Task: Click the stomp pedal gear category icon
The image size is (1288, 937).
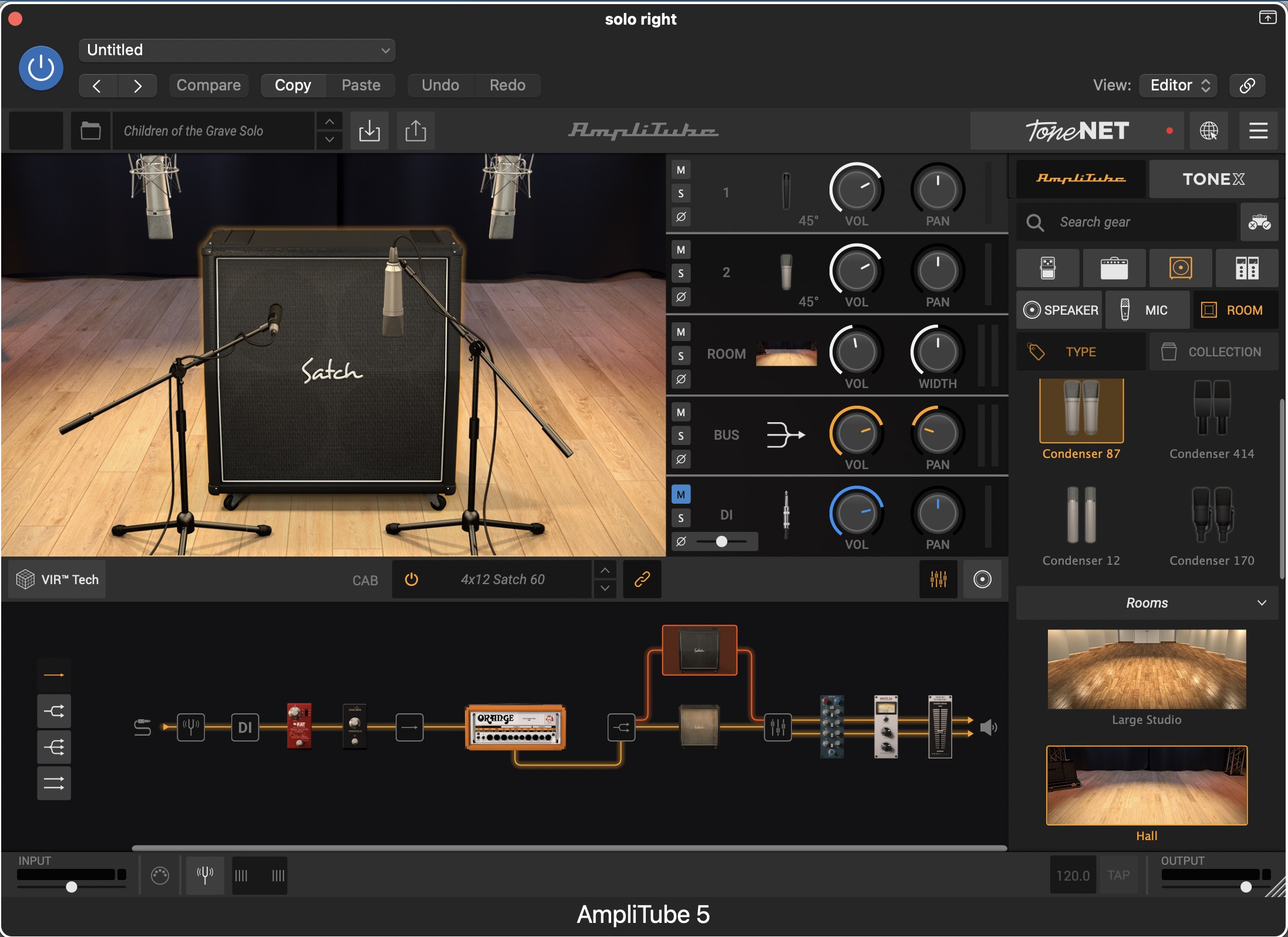Action: click(1048, 268)
